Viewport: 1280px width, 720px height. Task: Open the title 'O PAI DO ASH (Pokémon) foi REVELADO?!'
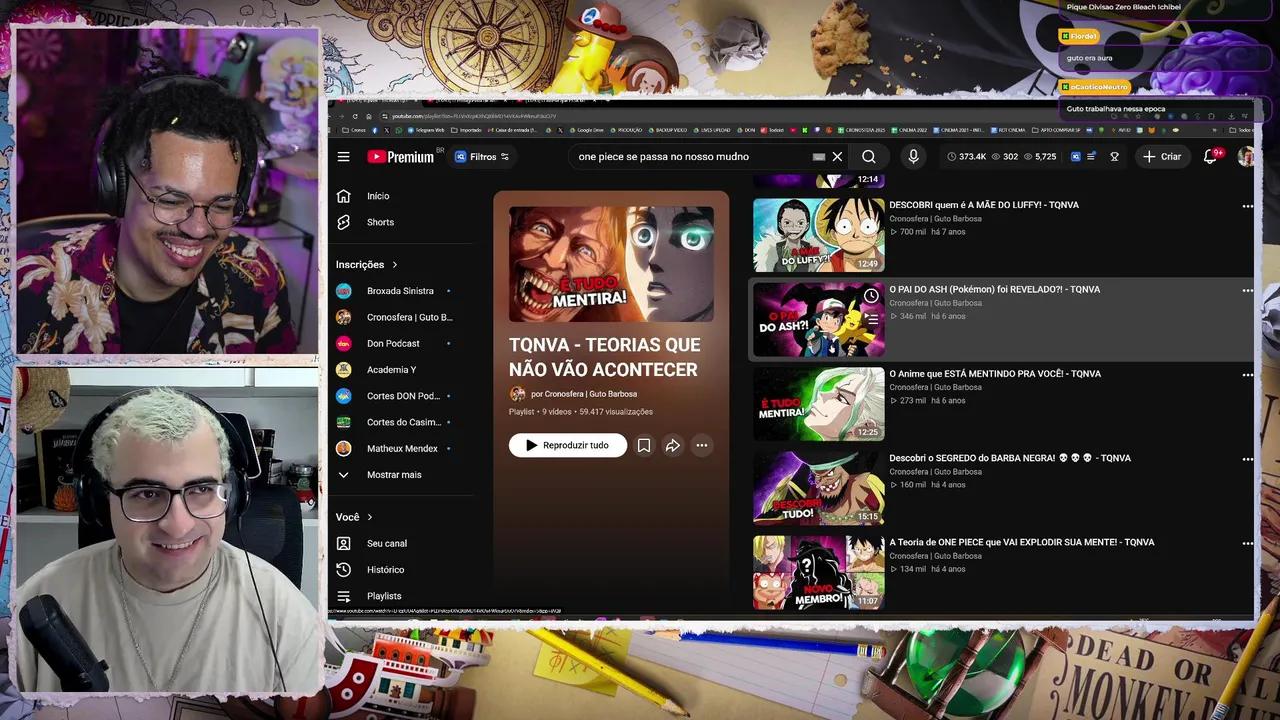(x=995, y=289)
